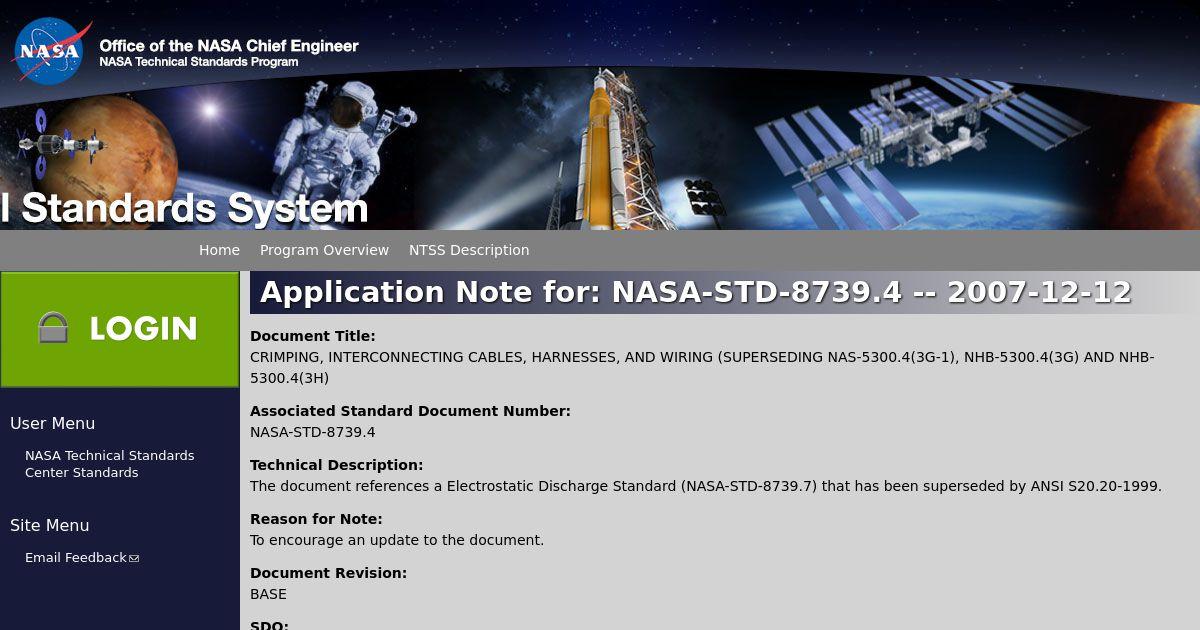
Task: Open NTSS Description in navigation bar
Action: click(469, 250)
